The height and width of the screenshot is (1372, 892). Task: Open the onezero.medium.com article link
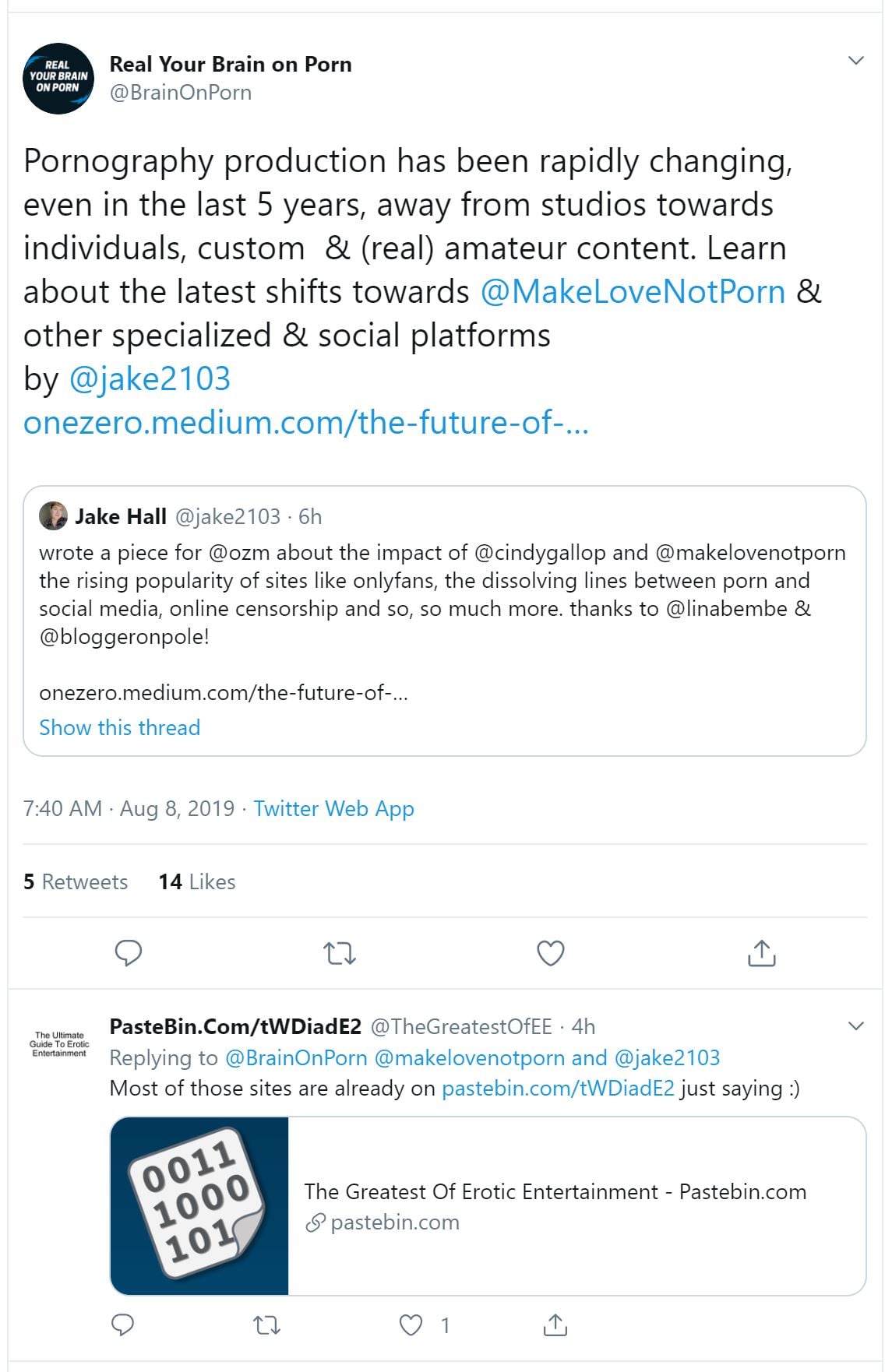click(x=305, y=422)
